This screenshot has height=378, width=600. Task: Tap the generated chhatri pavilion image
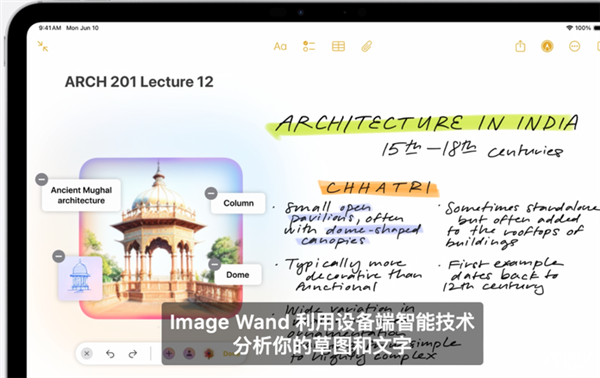click(x=161, y=237)
